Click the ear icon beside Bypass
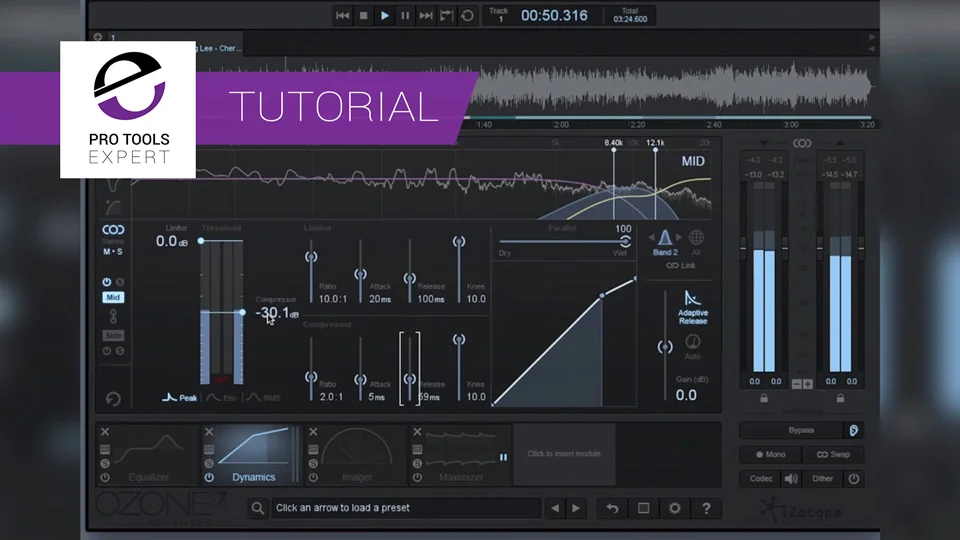Viewport: 960px width, 540px height. click(x=853, y=430)
